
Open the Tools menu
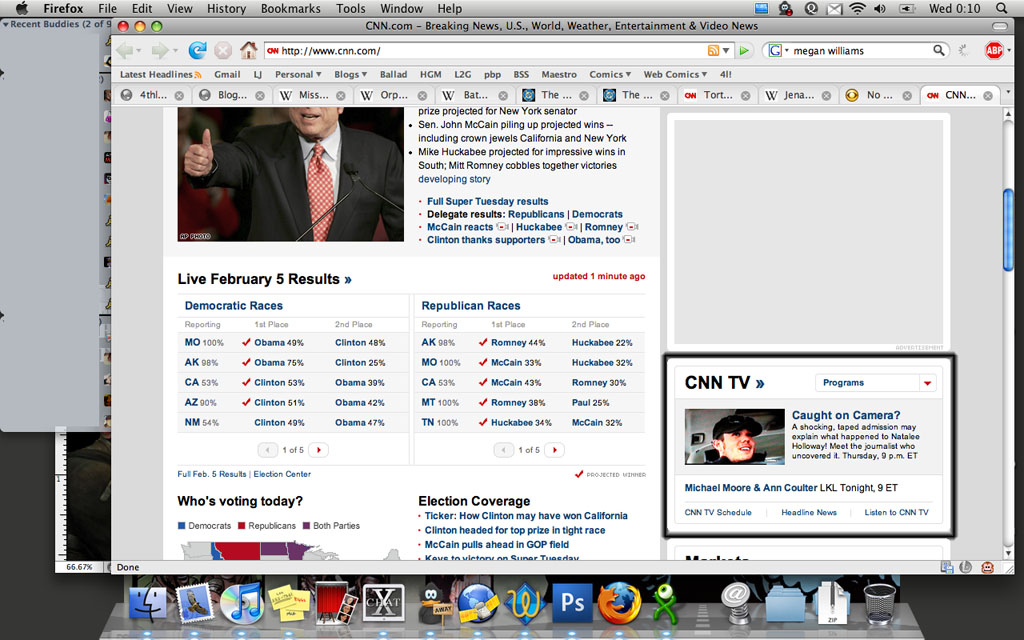click(x=351, y=8)
